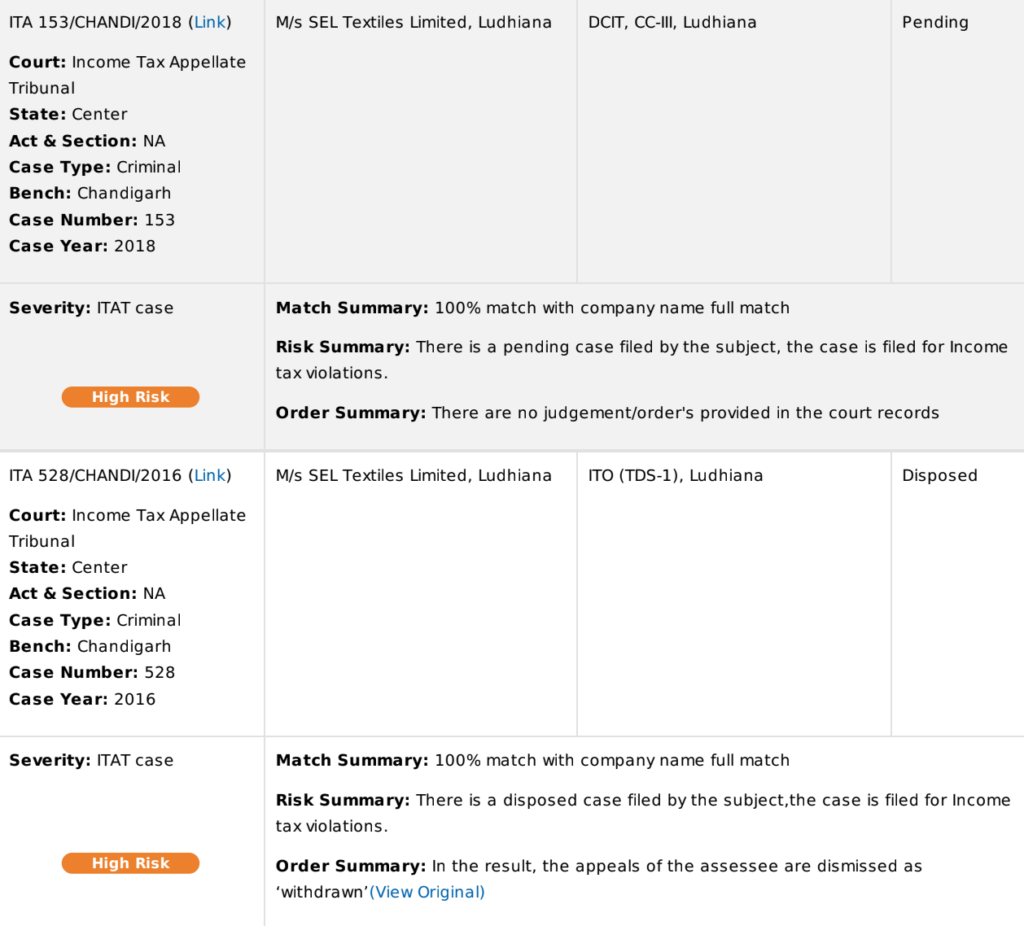Open the Link beside ITA 153/CHANDI/2018
The height and width of the screenshot is (926, 1024).
[210, 22]
